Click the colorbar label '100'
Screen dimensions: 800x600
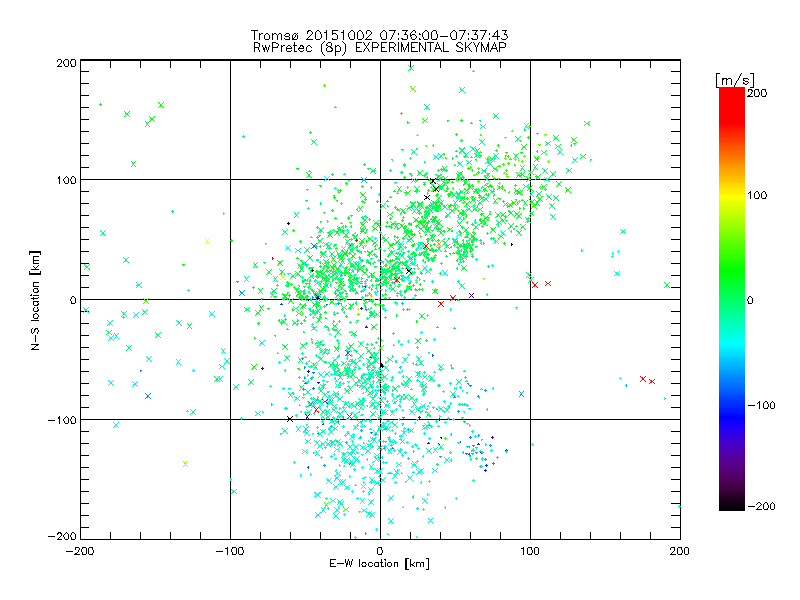[x=757, y=195]
